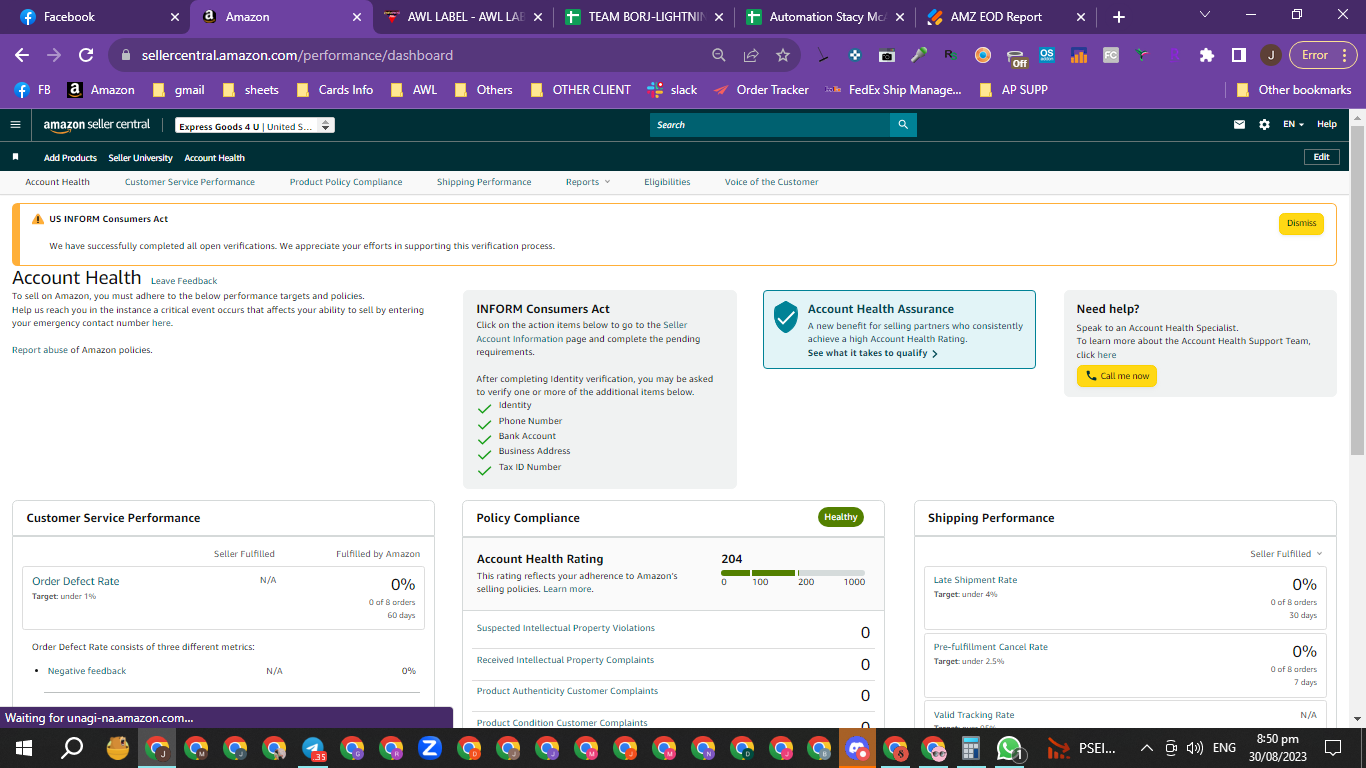Open the See what it takes to qualify link

[872, 354]
